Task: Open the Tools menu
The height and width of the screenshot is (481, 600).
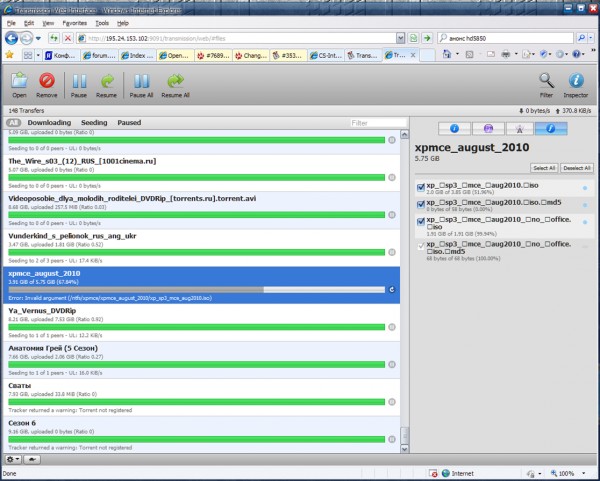Action: 102,23
